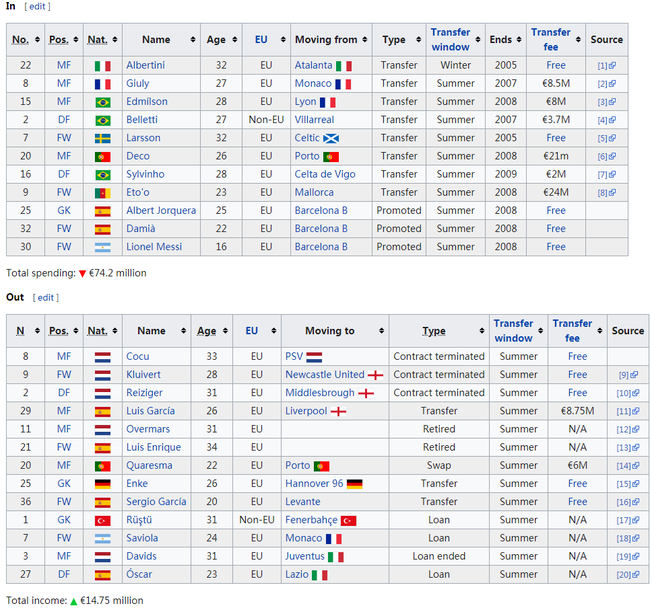Sort In table by Name sort arrows
Image resolution: width=650 pixels, height=610 pixels.
click(193, 39)
